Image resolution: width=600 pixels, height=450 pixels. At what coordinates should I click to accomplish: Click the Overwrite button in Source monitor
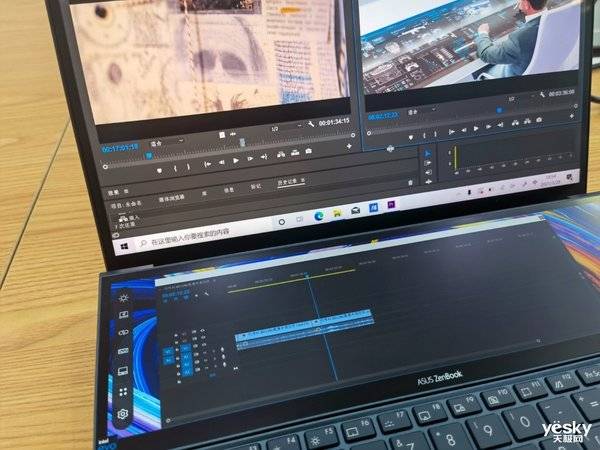click(295, 153)
